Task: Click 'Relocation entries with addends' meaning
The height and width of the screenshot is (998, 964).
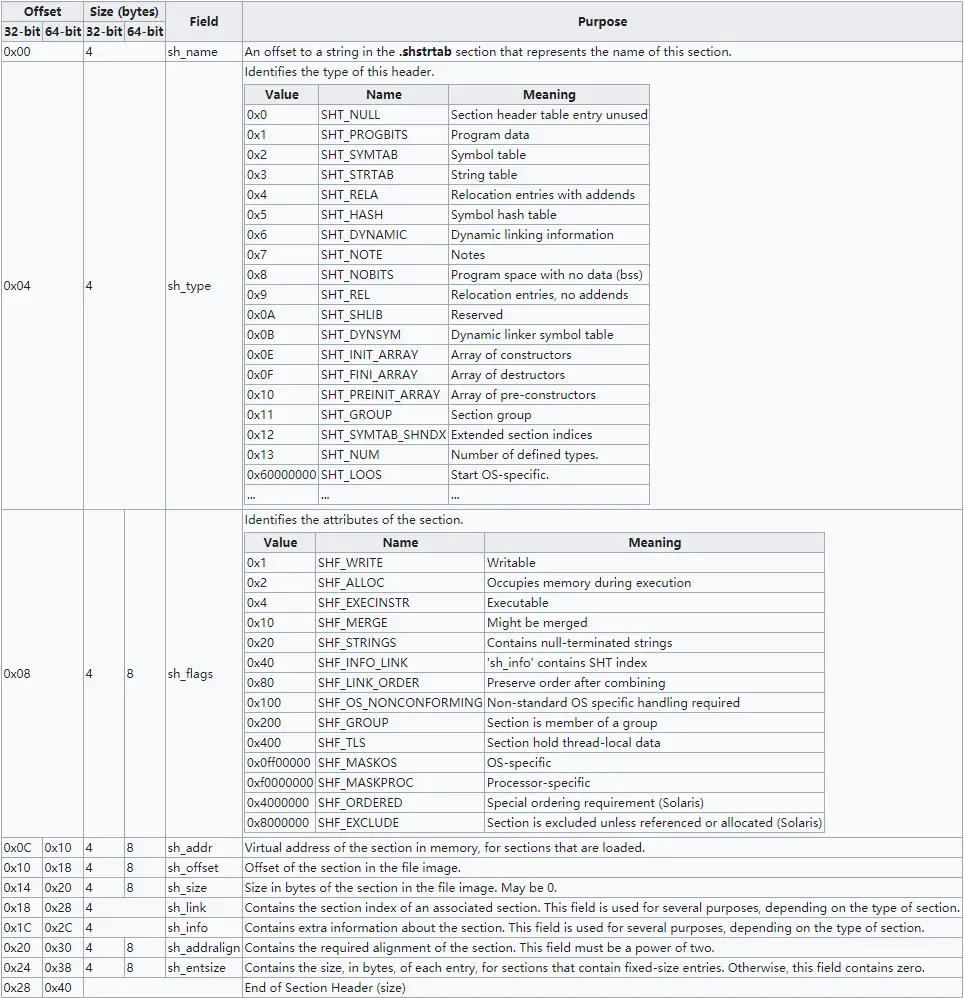Action: pos(543,195)
